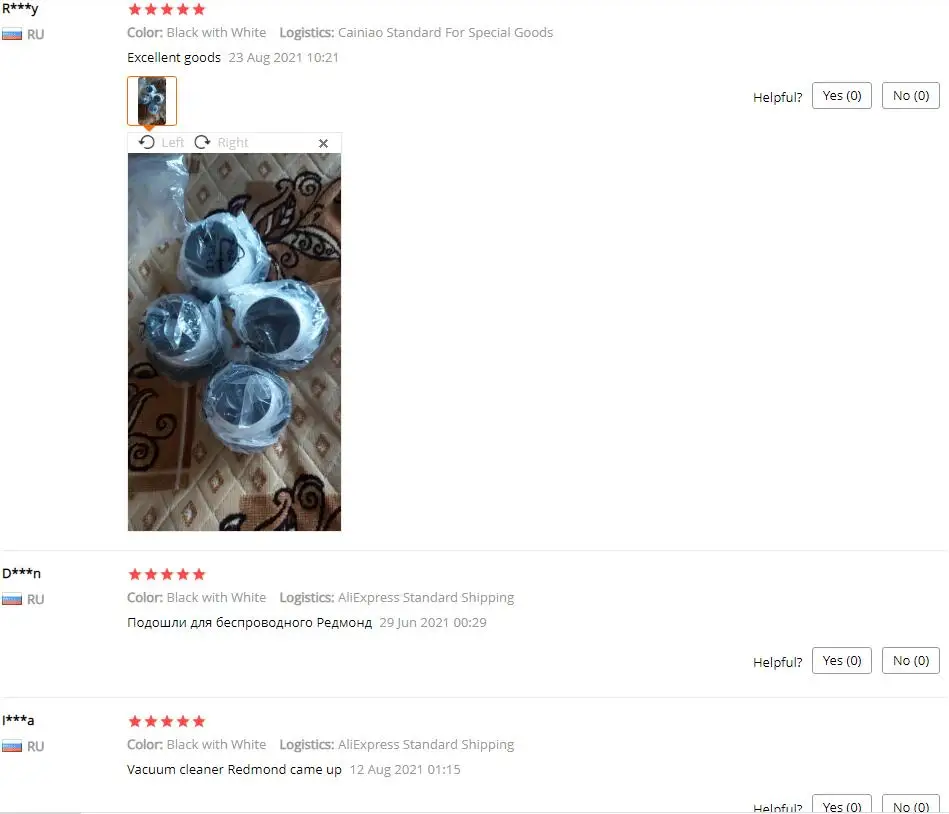Click the enlarged photo of wrapped parts

coord(234,342)
